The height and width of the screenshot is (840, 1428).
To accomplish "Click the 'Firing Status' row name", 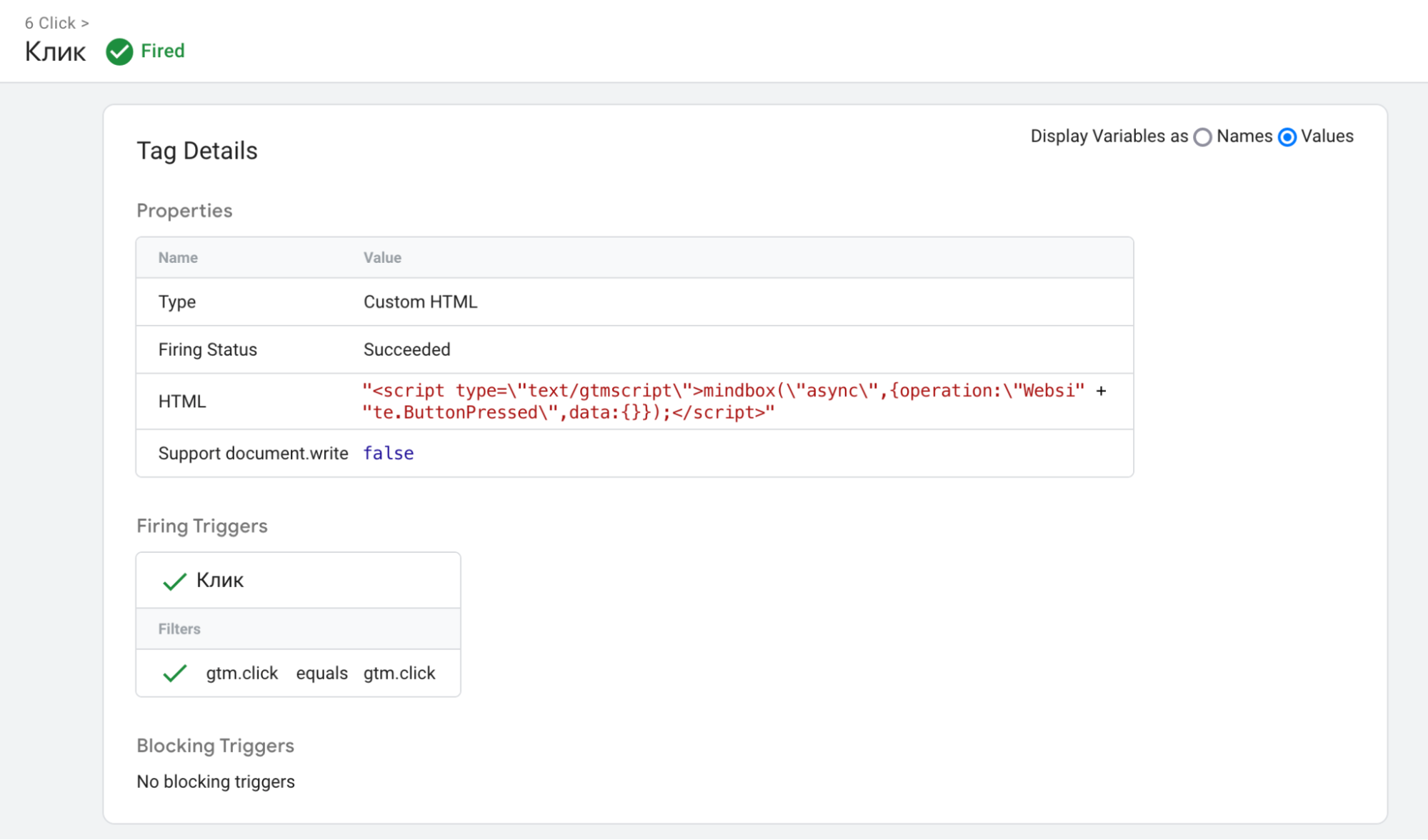I will [207, 350].
